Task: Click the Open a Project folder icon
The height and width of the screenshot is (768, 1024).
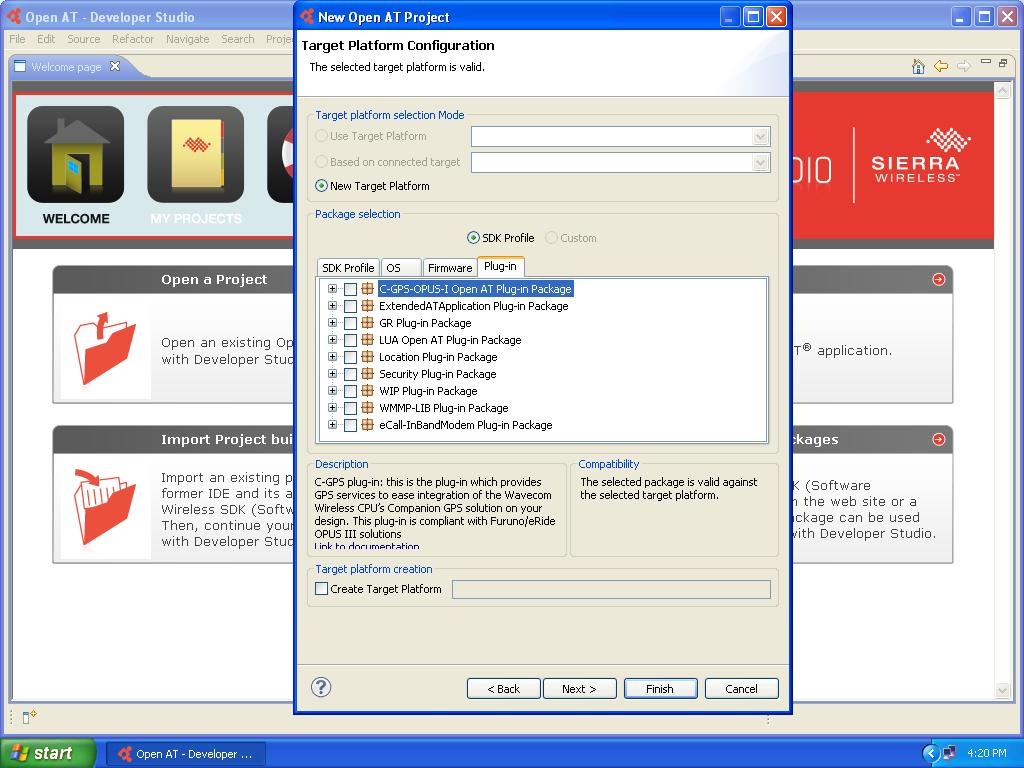Action: coord(104,347)
